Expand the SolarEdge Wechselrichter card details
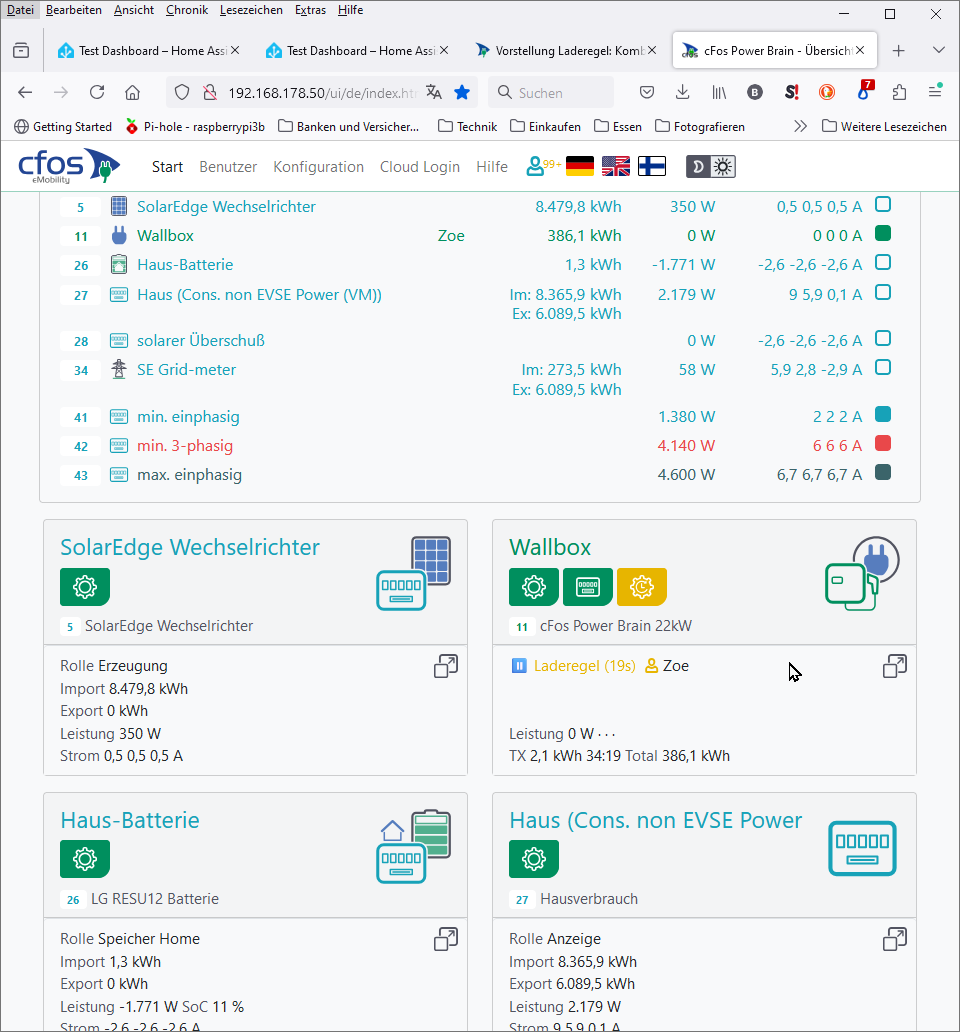Screen dimensions: 960x1032 click(446, 667)
